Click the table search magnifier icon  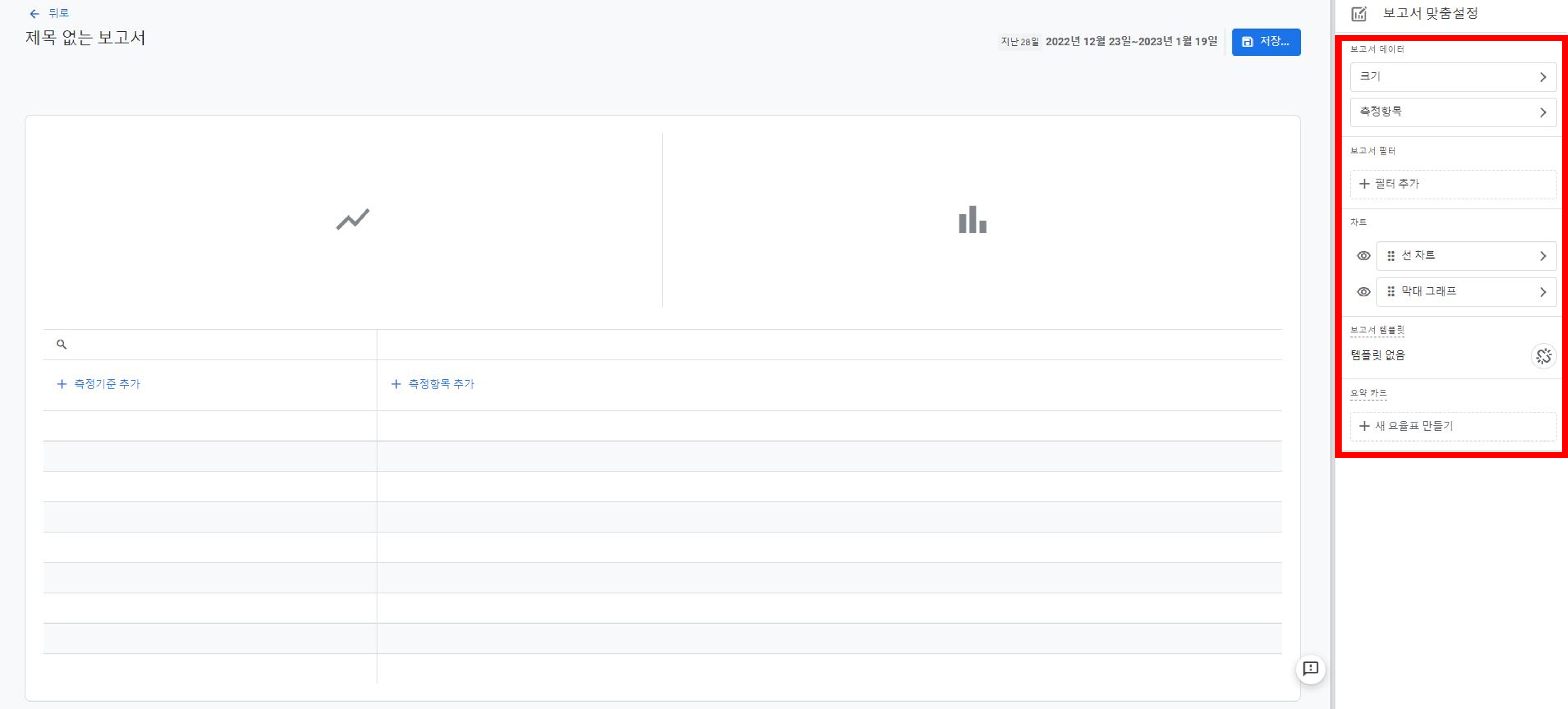pos(62,344)
